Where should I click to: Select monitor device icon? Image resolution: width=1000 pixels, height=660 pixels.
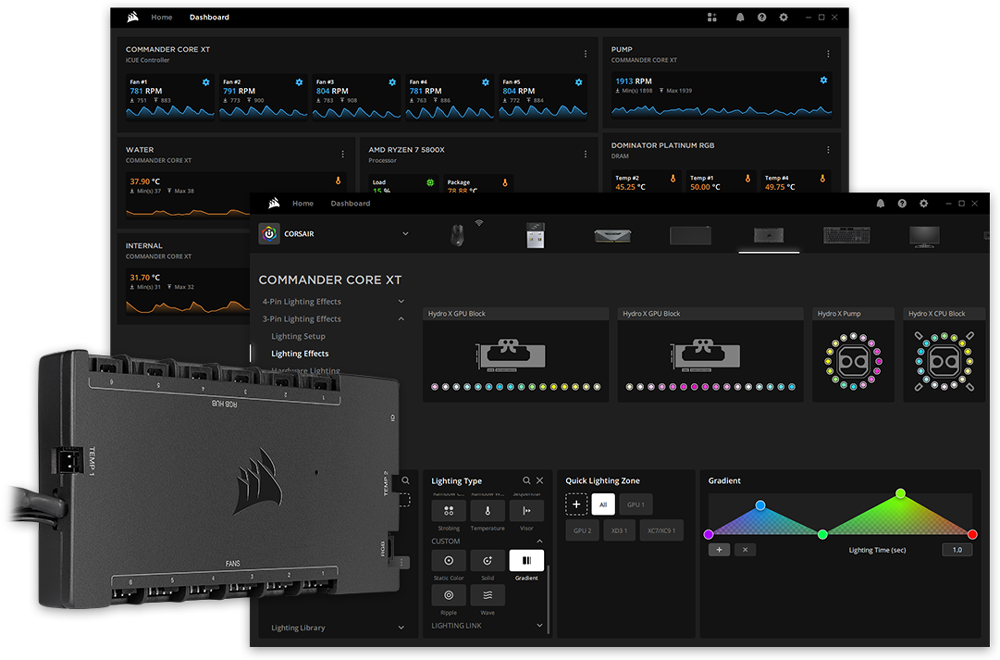(x=924, y=236)
